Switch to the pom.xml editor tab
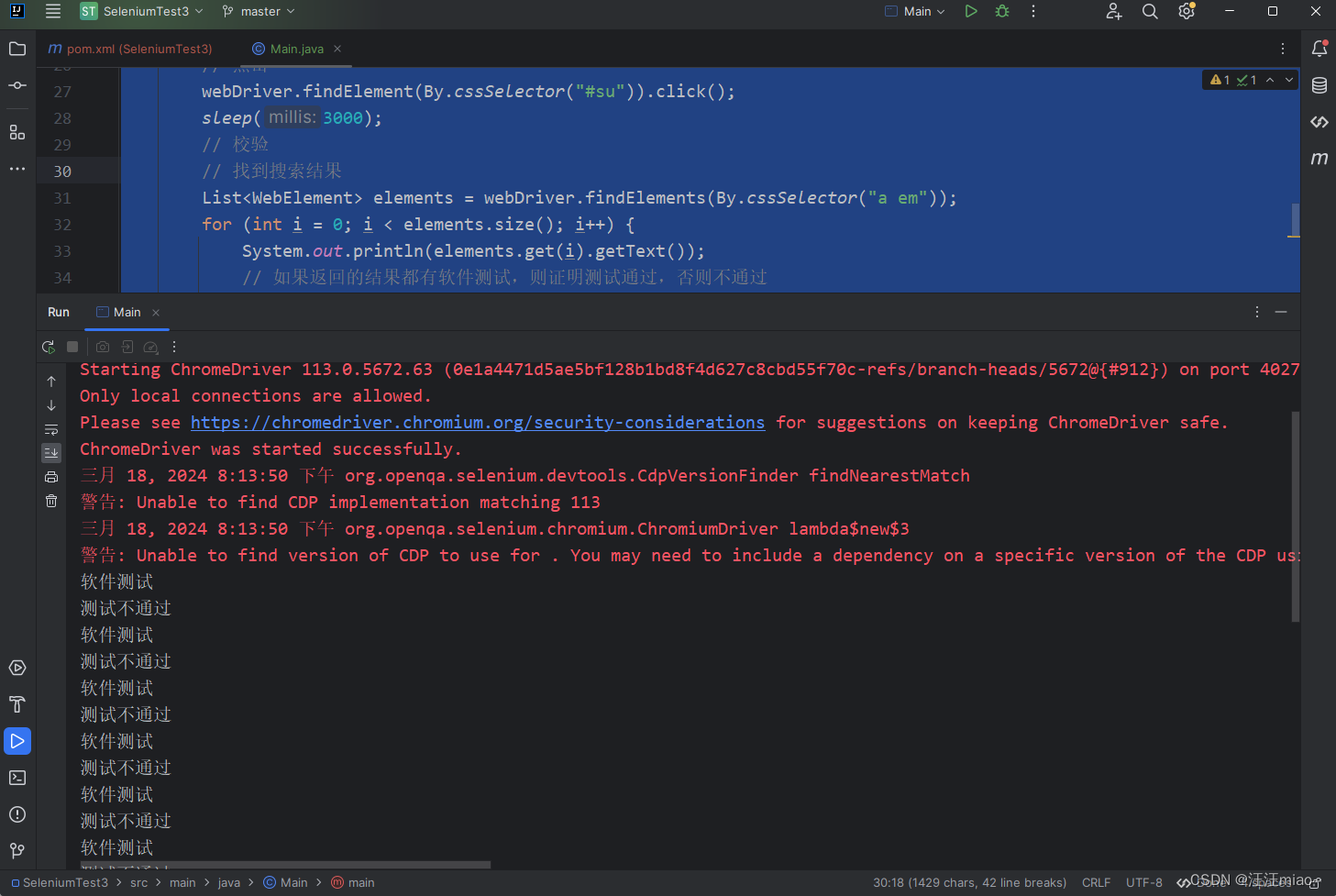The height and width of the screenshot is (896, 1336). click(x=130, y=49)
